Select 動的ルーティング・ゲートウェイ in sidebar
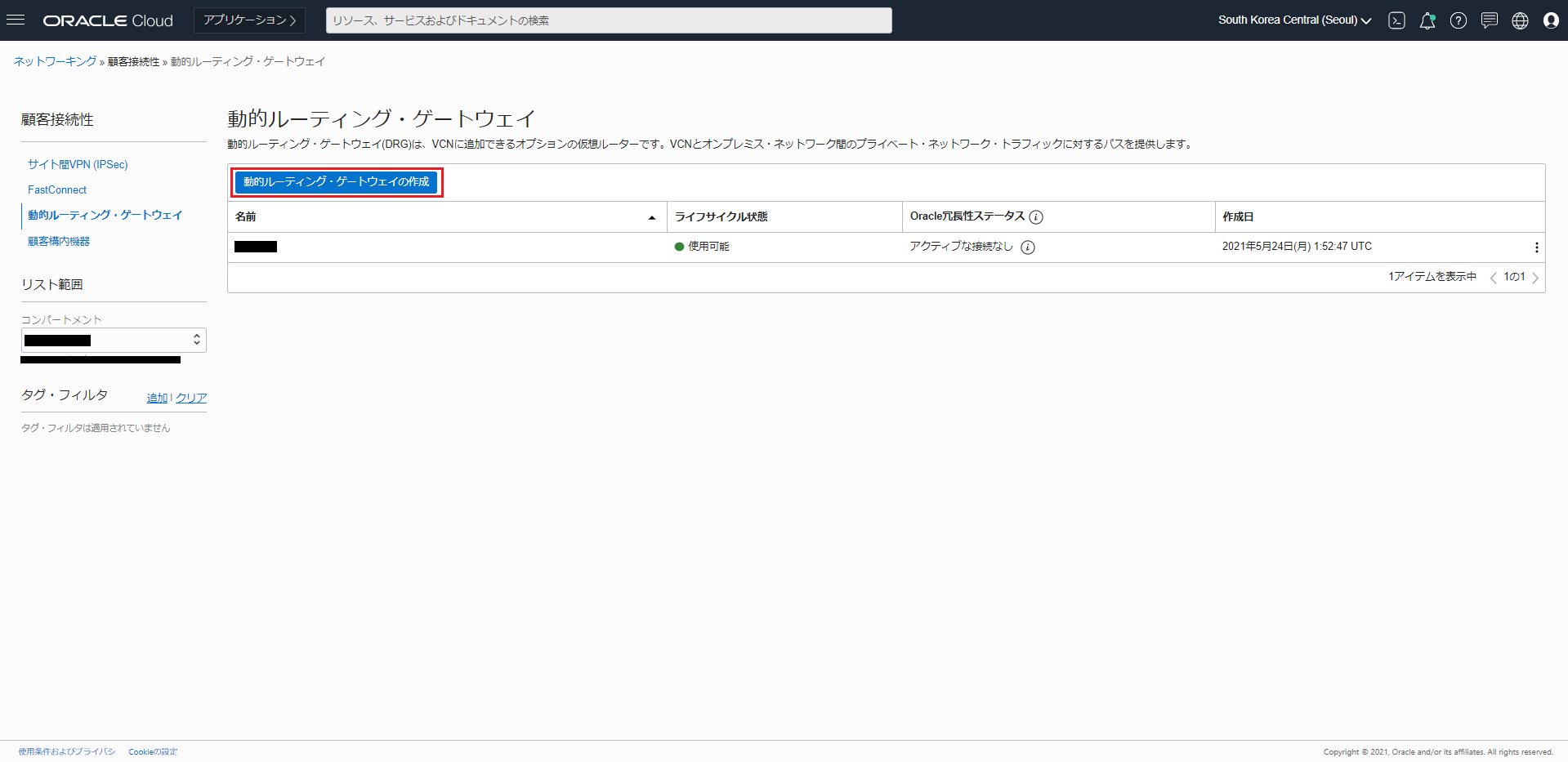This screenshot has height=762, width=1568. [105, 215]
